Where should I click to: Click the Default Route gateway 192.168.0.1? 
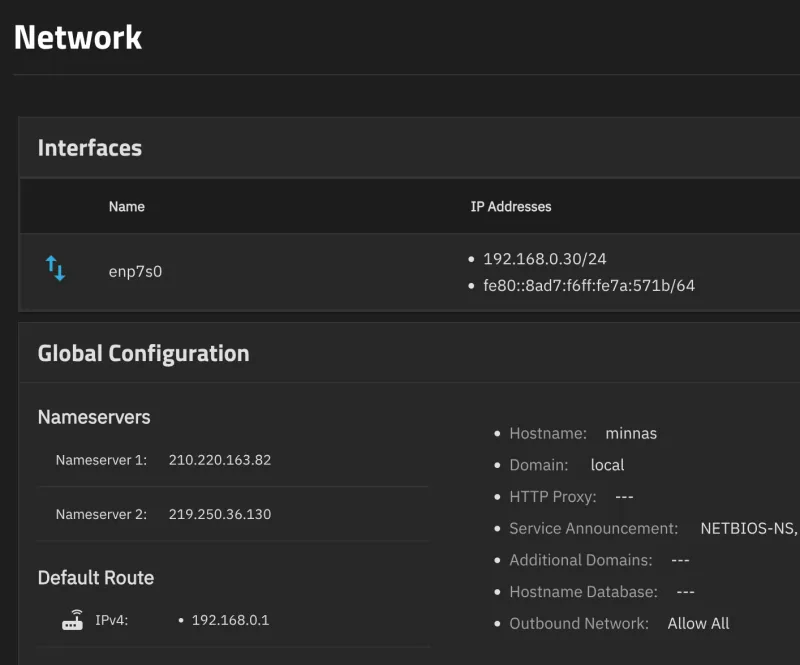[230, 620]
